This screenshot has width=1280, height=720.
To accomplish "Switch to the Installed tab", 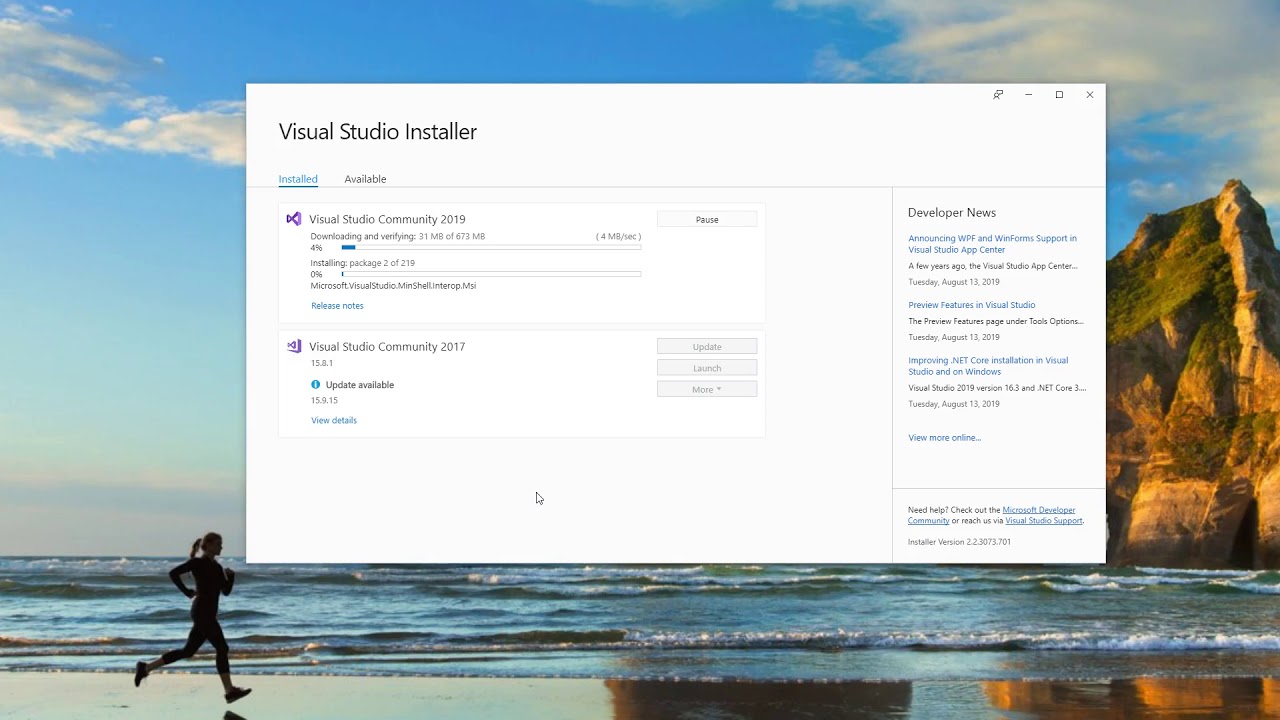I will [x=298, y=179].
